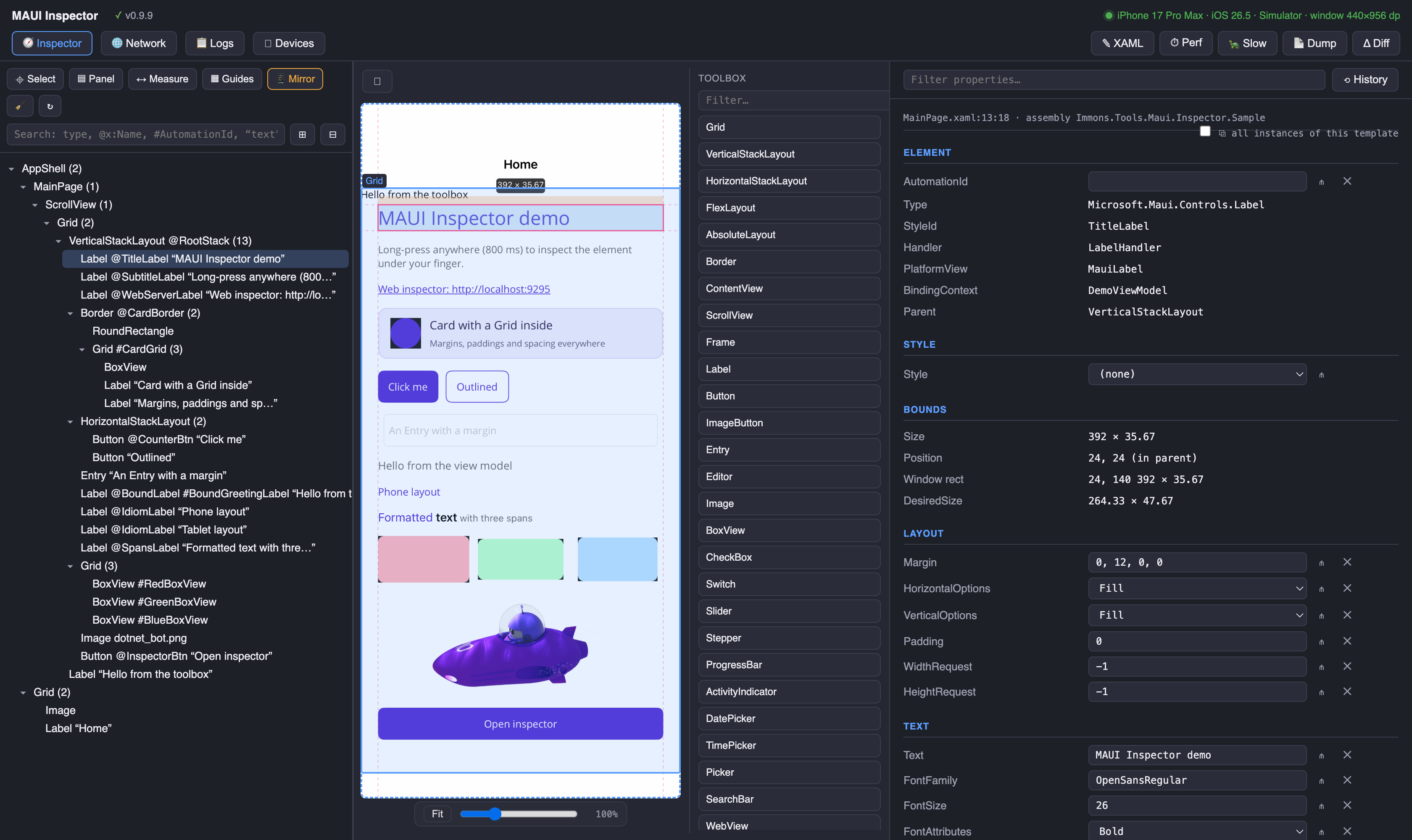Collapse the AppShell (2) tree node
Screen dimensions: 1412x840
coord(11,169)
